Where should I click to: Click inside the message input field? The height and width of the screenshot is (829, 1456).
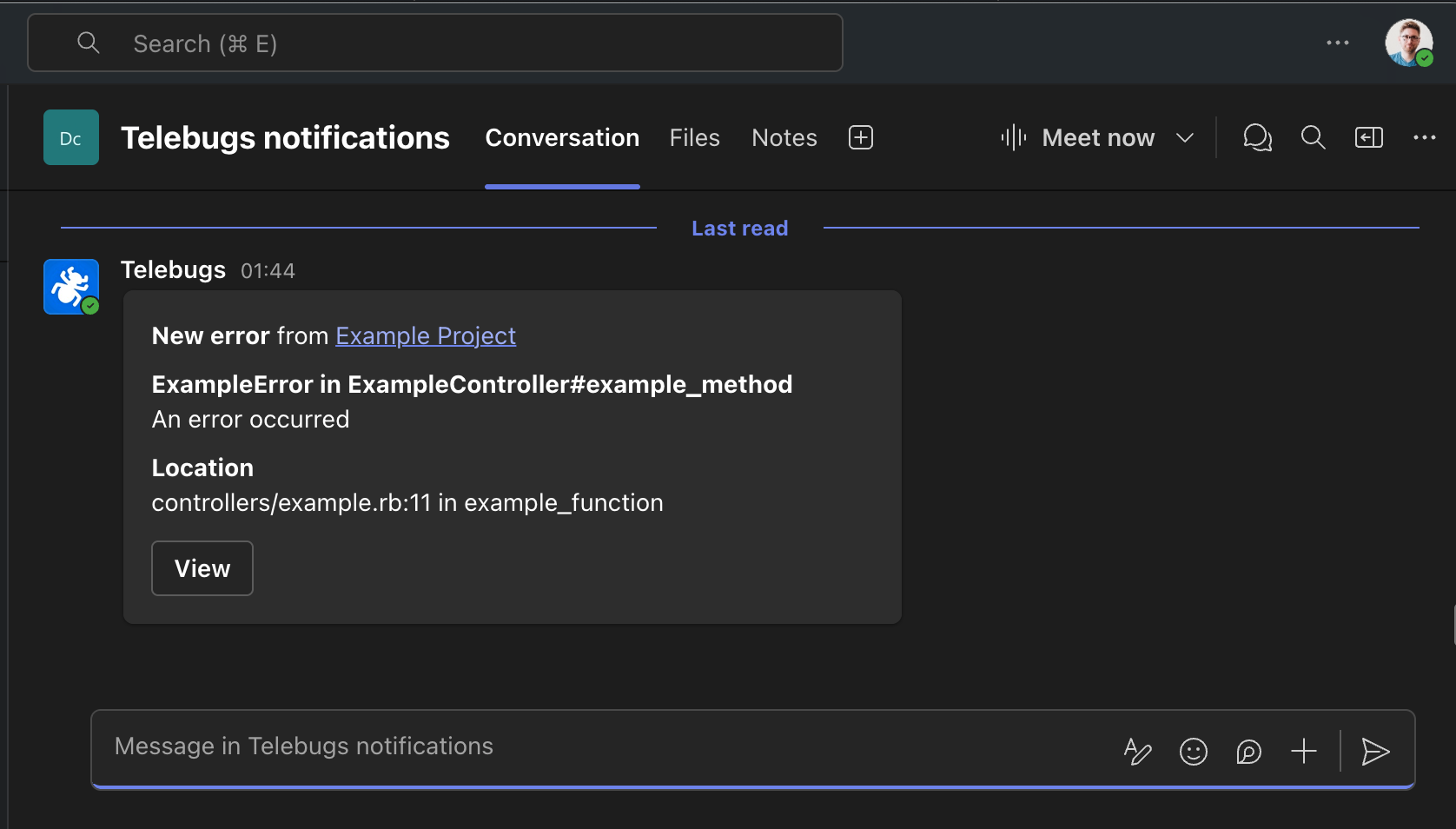521,746
